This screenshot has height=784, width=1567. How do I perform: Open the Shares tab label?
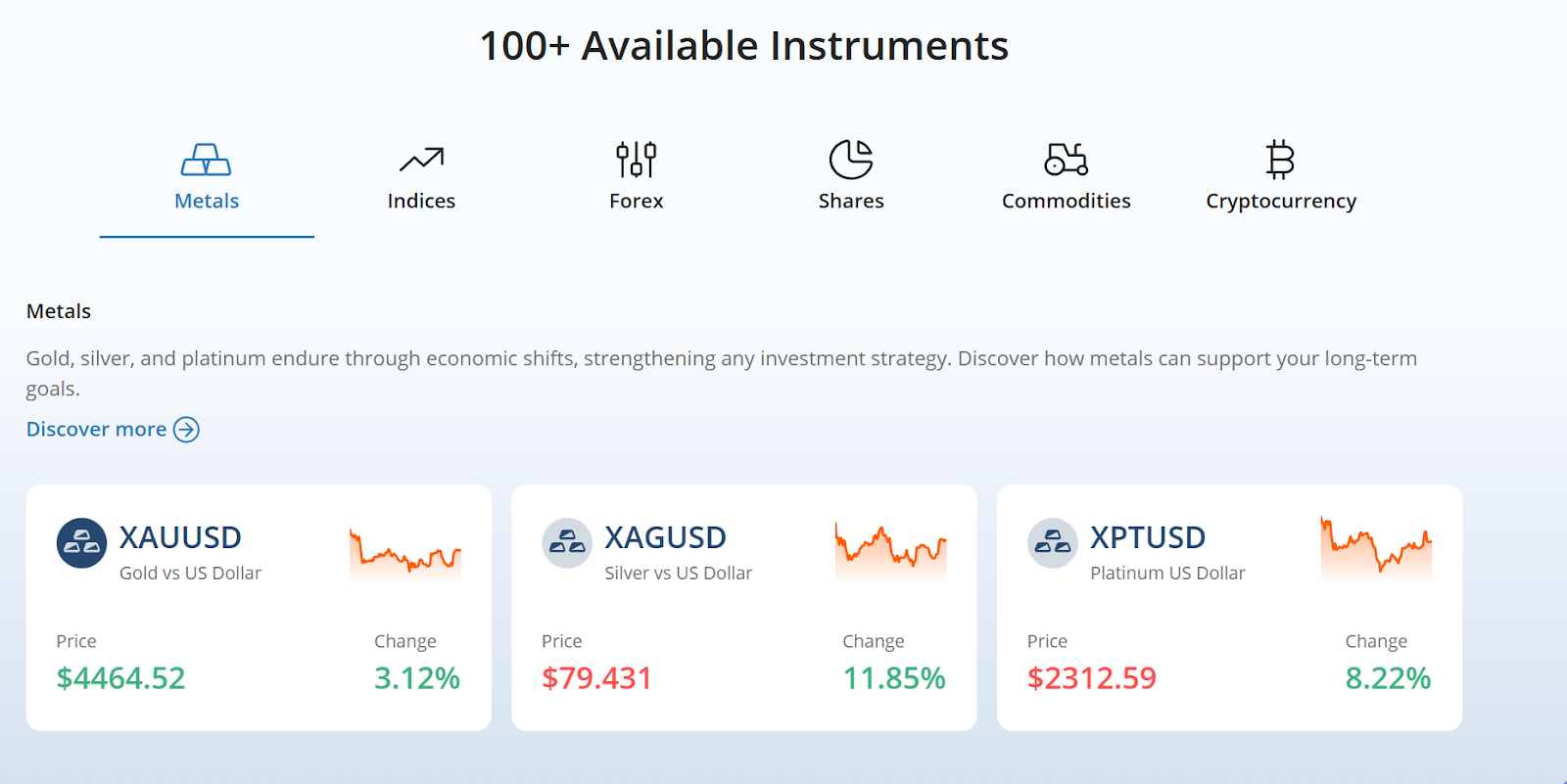[x=851, y=202]
